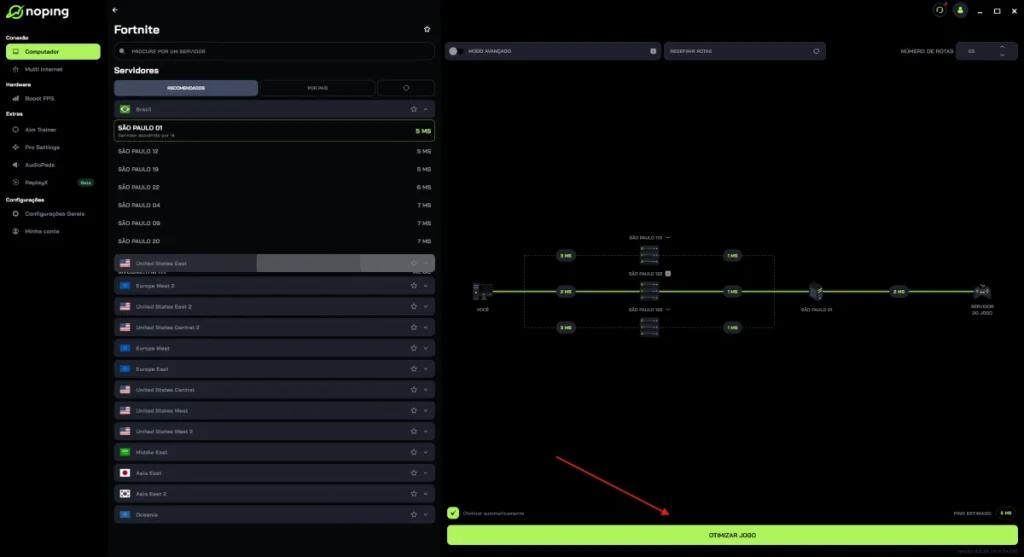Expand the United States West group
Image resolution: width=1024 pixels, height=557 pixels.
pyautogui.click(x=426, y=411)
